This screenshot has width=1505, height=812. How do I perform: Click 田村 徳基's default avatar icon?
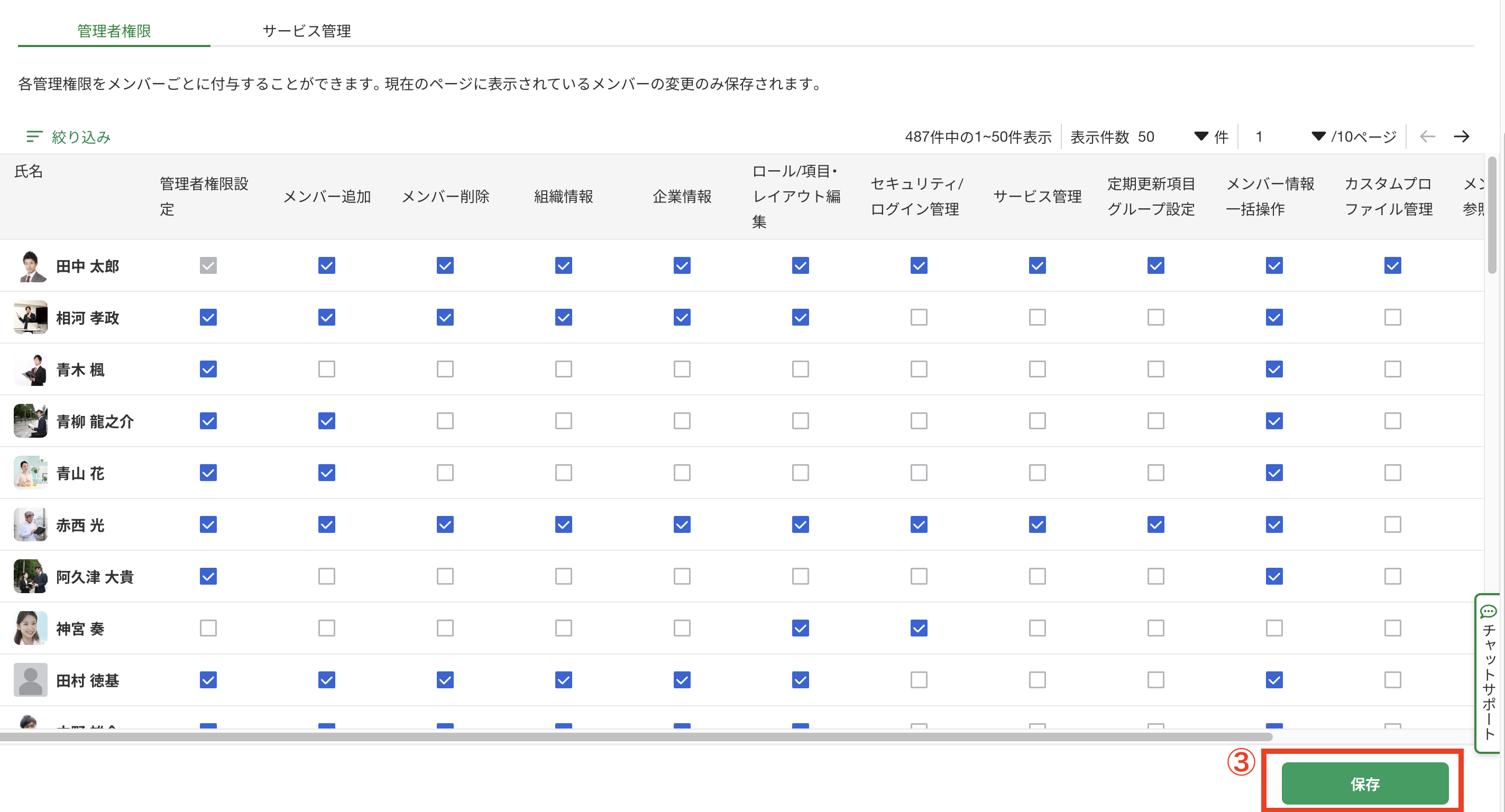[x=30, y=680]
